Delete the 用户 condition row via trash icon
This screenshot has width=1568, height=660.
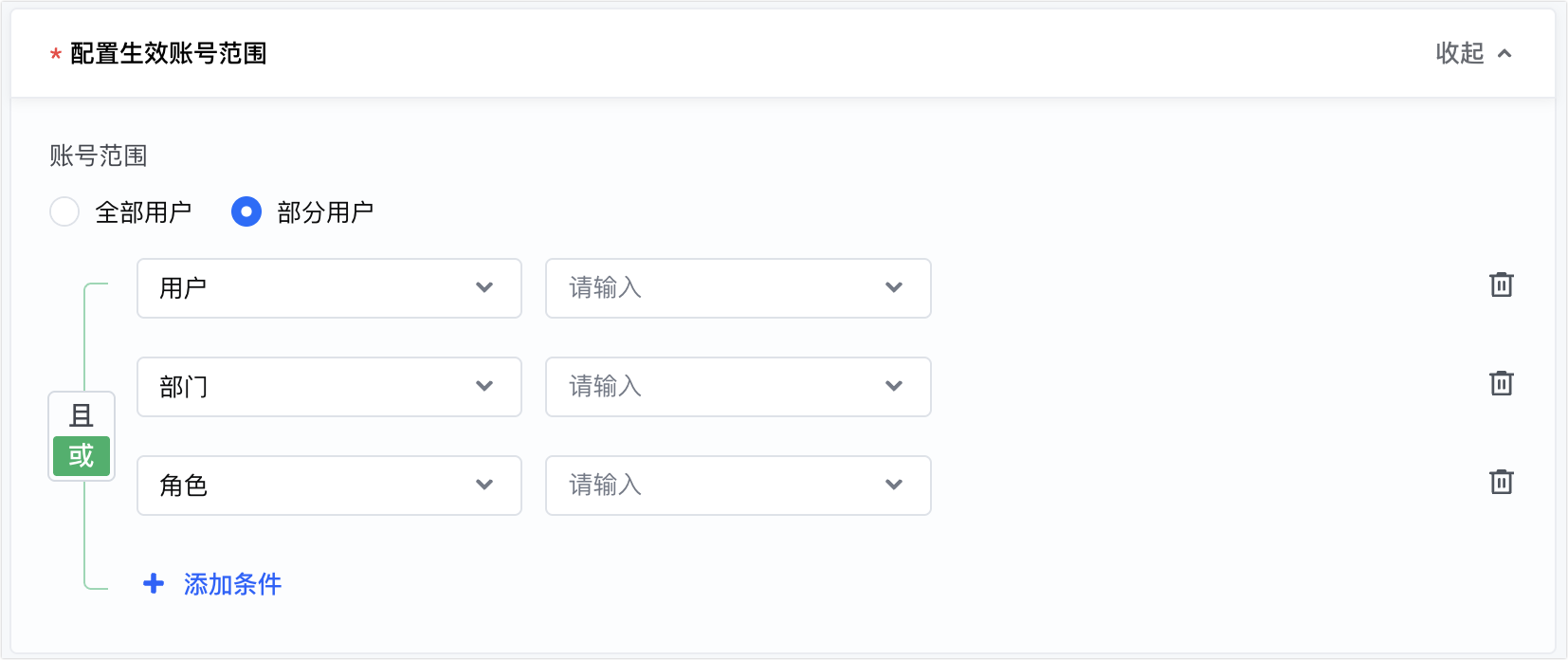[1501, 284]
